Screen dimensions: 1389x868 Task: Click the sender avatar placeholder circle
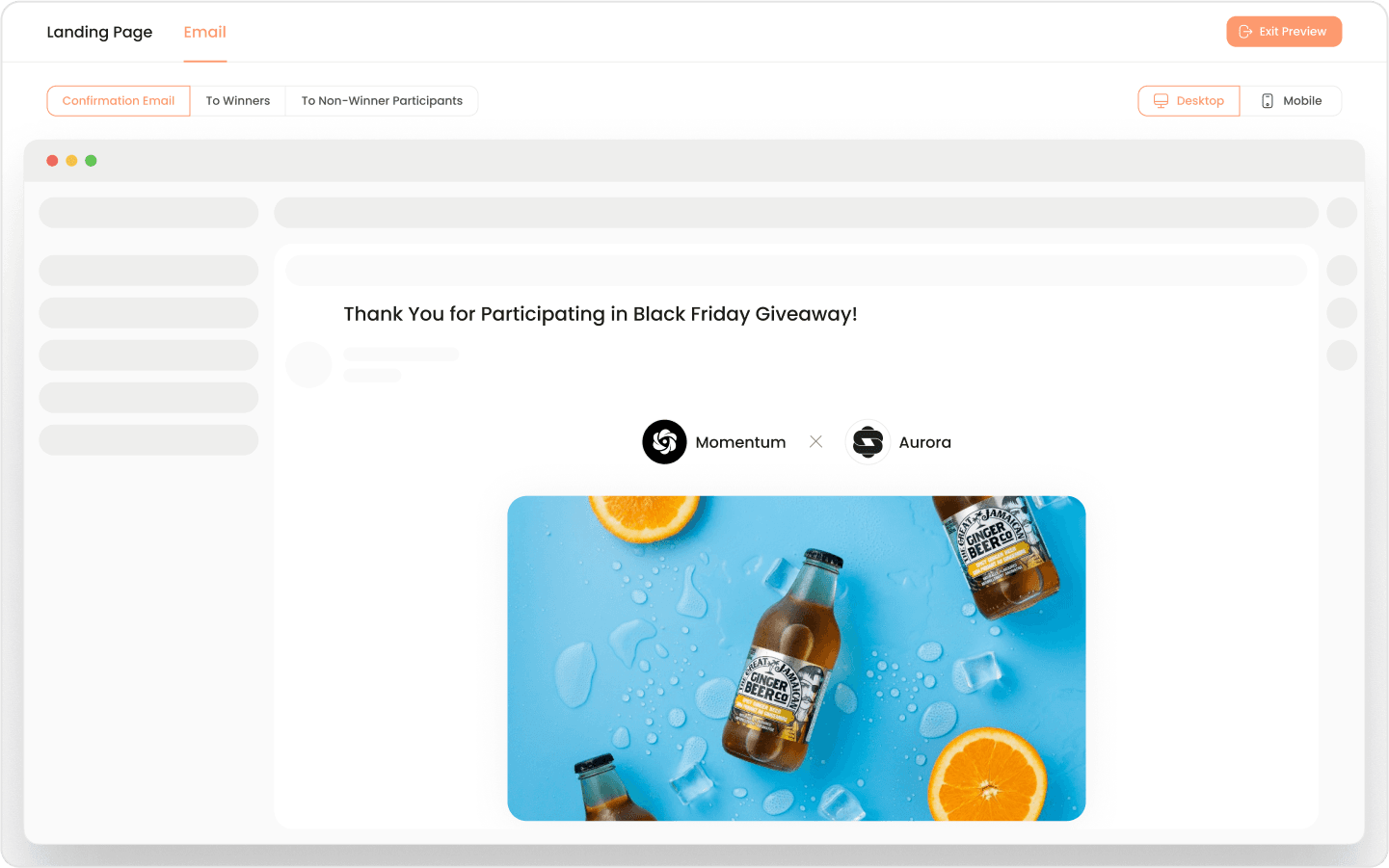click(308, 364)
